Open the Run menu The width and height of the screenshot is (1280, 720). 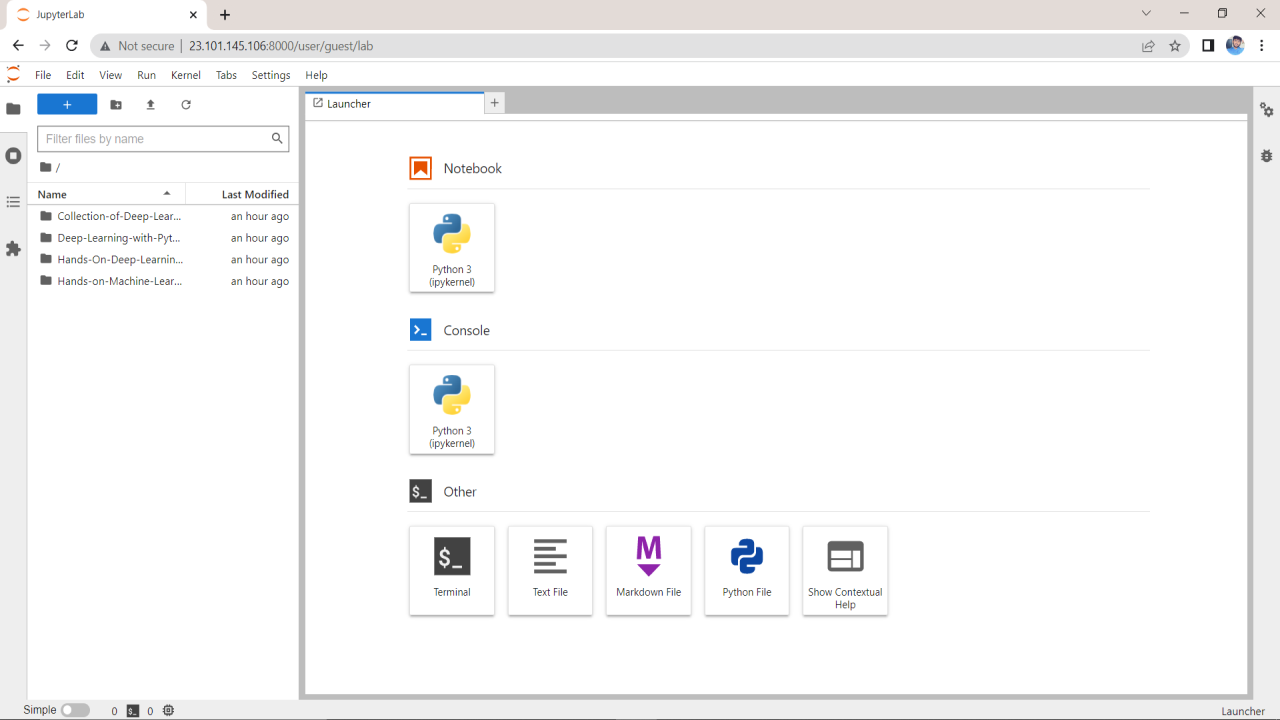click(x=146, y=75)
